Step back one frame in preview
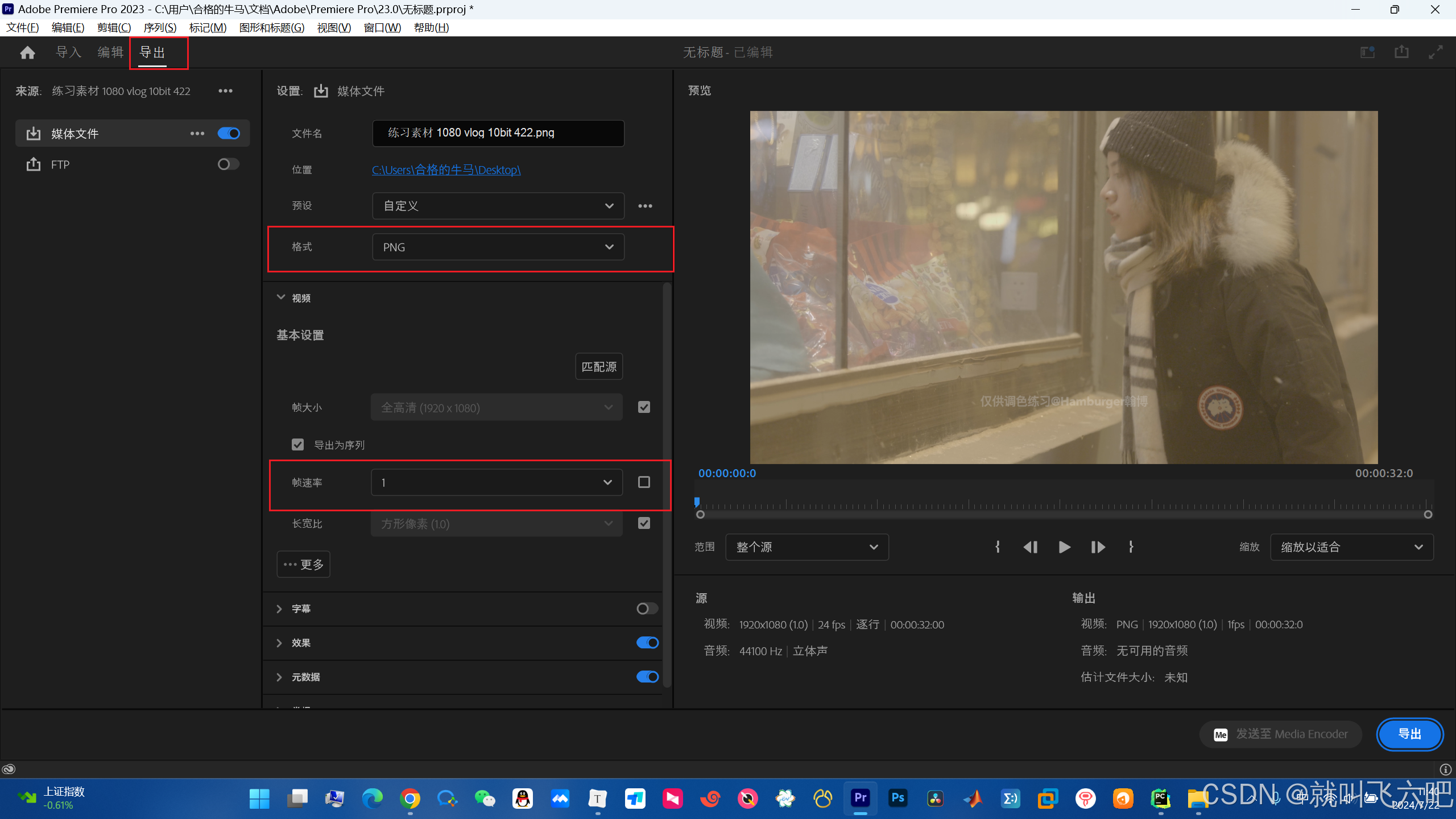 point(1030,547)
